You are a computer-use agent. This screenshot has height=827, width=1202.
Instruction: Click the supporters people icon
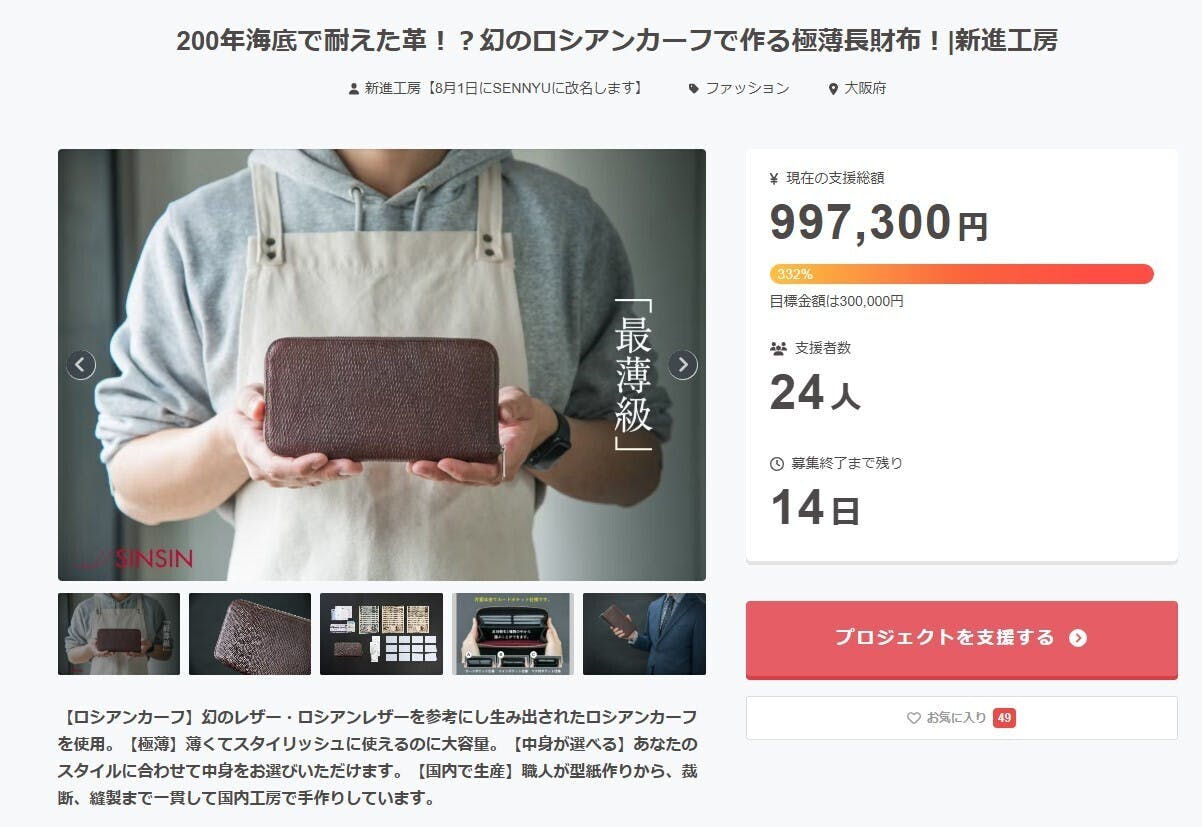pos(778,349)
